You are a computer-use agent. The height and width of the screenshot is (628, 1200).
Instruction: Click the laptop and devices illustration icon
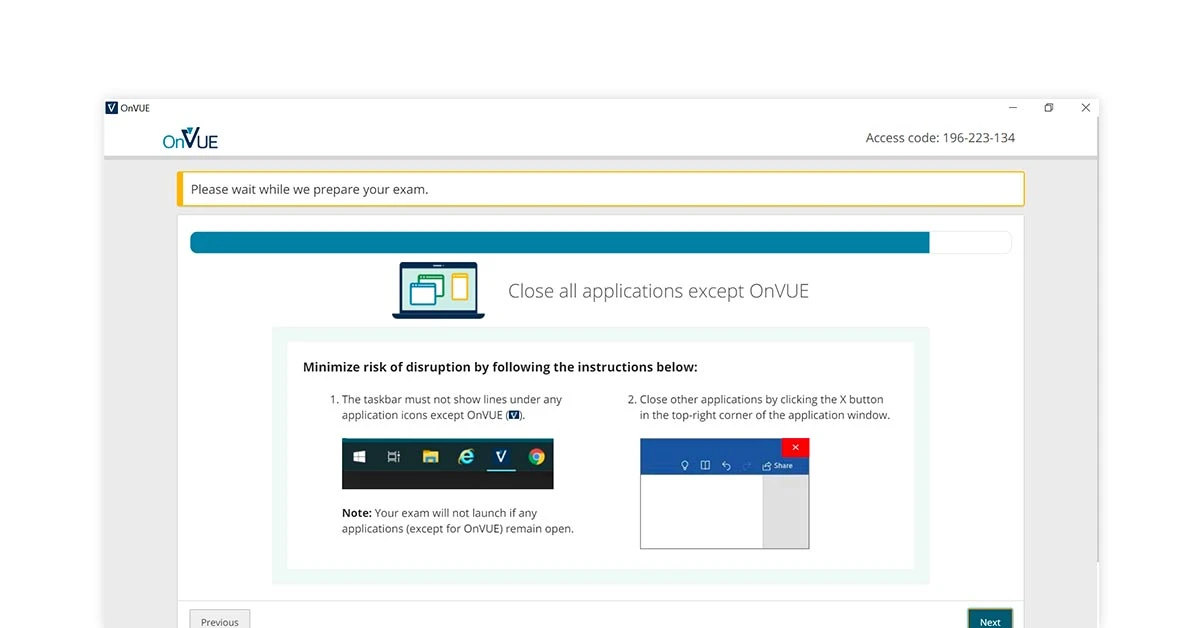point(438,290)
